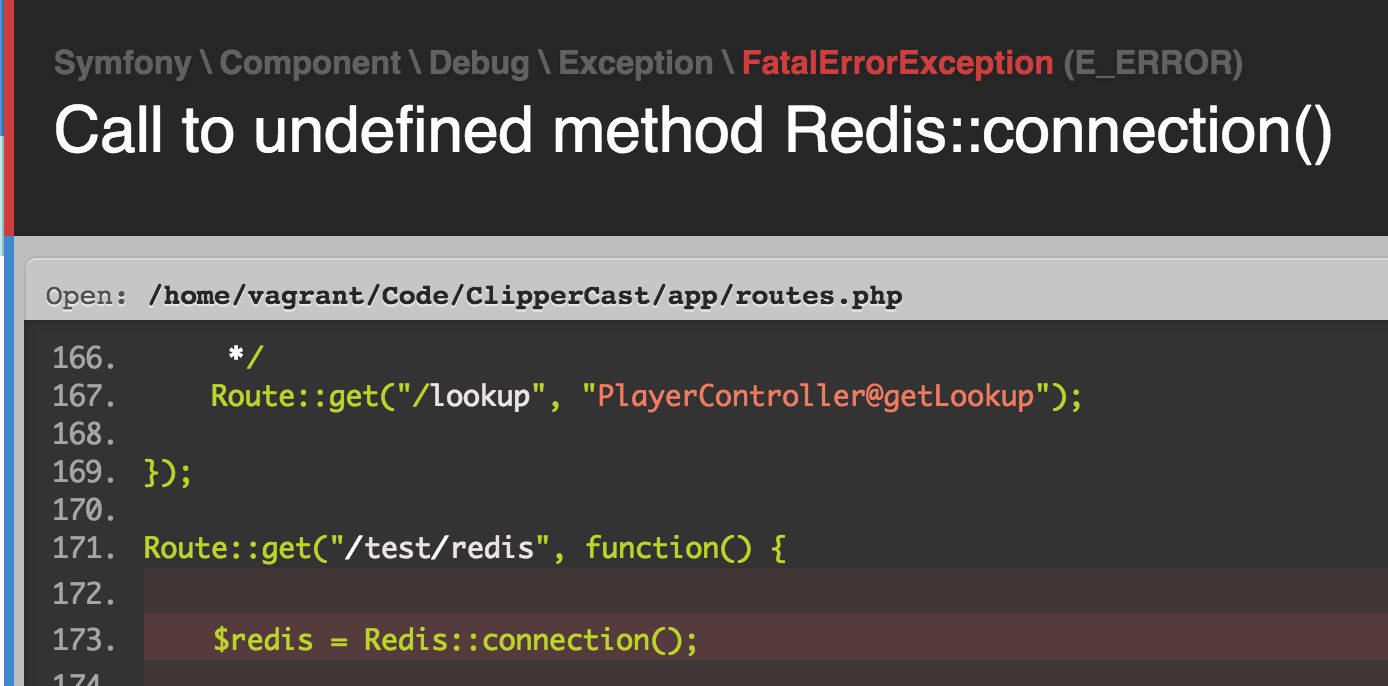Click line number 167
This screenshot has width=1388, height=686.
click(x=82, y=396)
